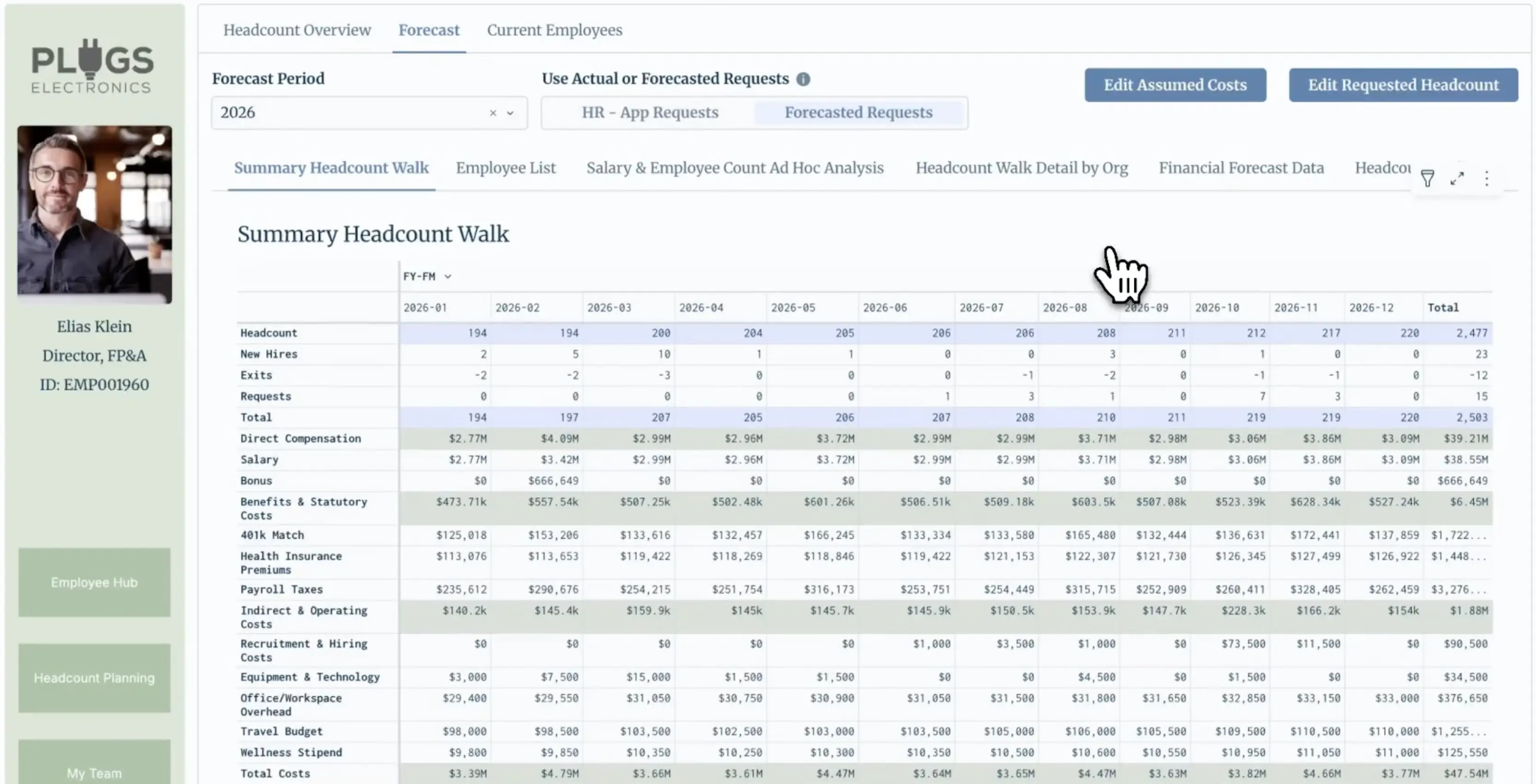Open the filter icon above the table

[x=1428, y=178]
